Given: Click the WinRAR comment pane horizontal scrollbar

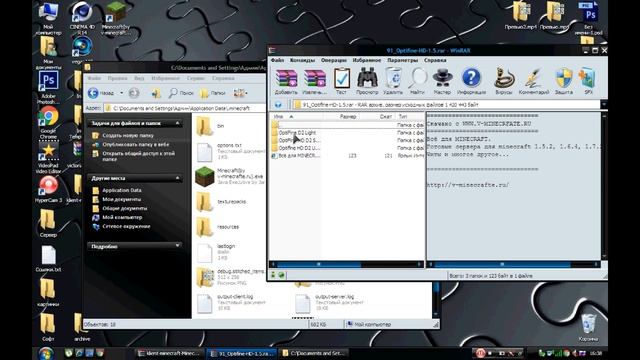Looking at the screenshot, I should pos(513,264).
